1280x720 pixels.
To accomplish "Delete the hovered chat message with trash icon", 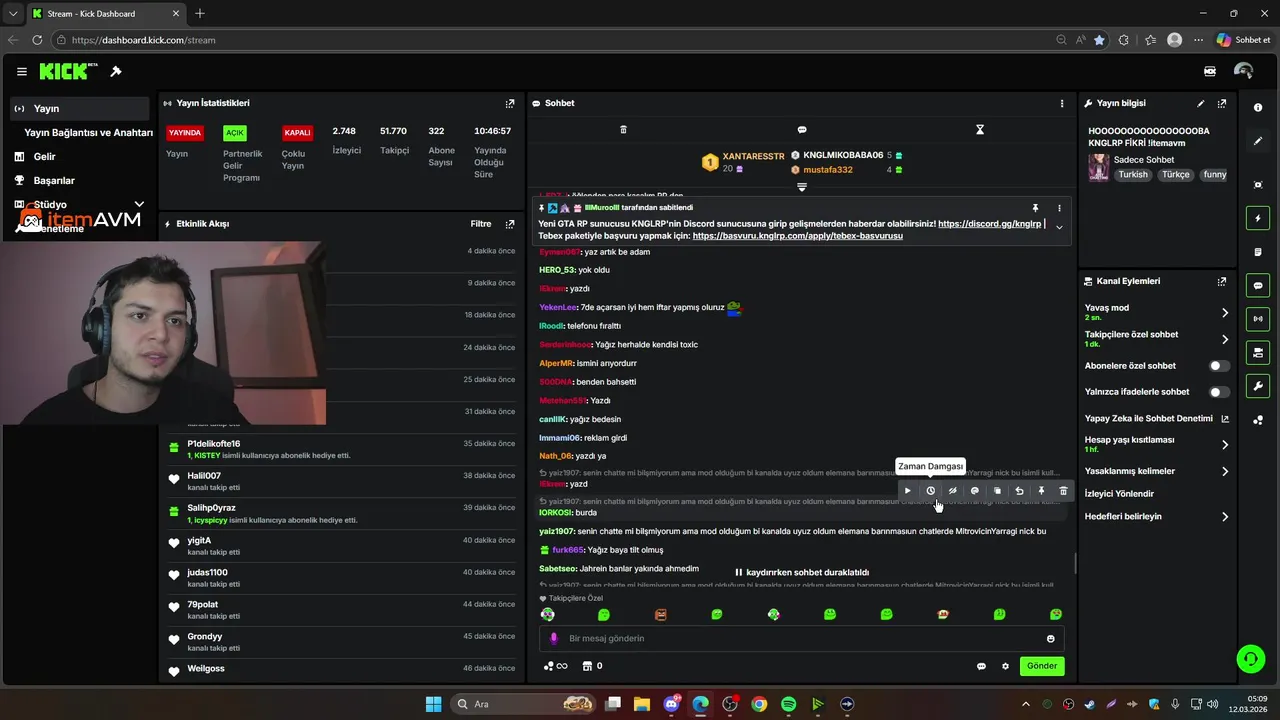I will tap(1063, 491).
